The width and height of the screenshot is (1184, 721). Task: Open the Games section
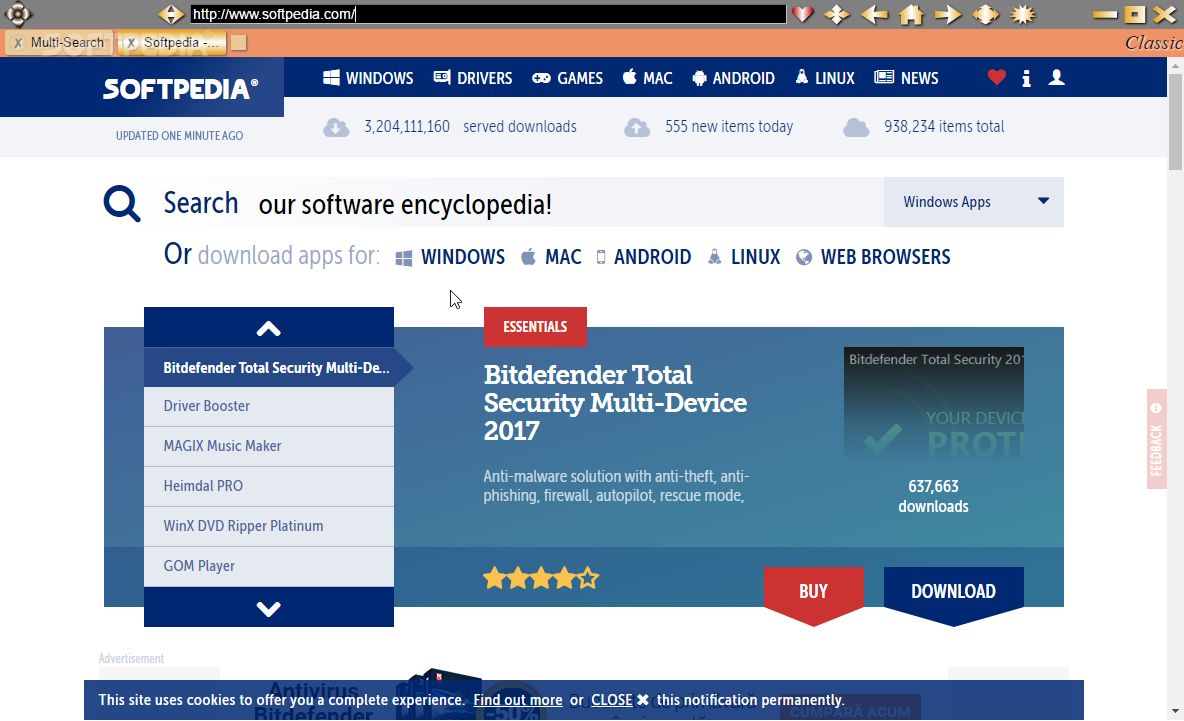(567, 78)
